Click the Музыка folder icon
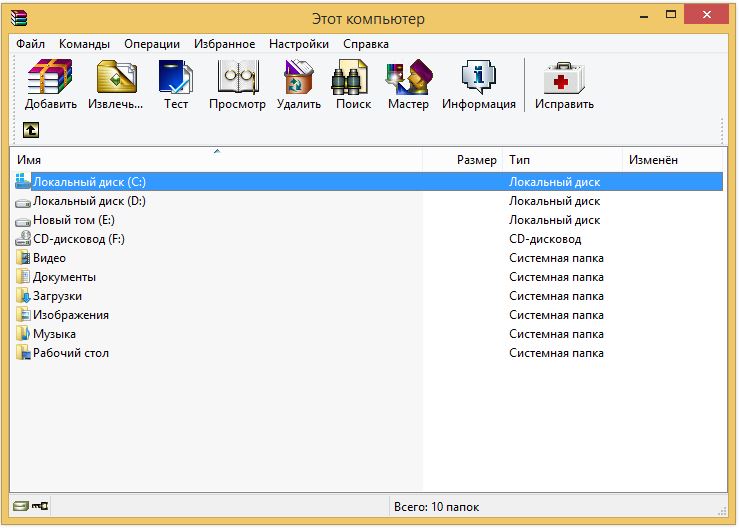 [23, 333]
